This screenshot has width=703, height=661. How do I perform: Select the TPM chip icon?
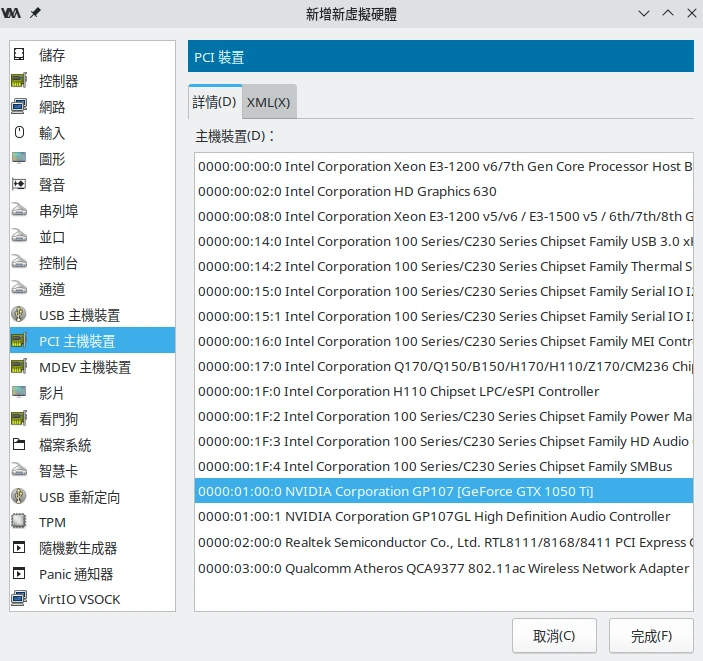pyautogui.click(x=19, y=522)
